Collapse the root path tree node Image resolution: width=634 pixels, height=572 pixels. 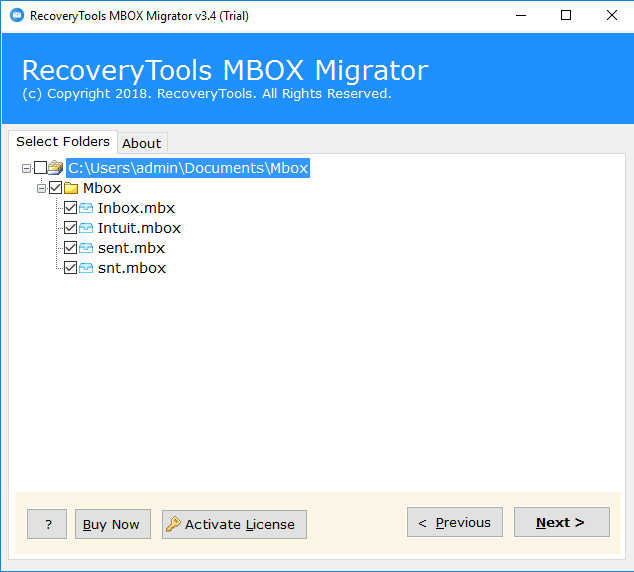pyautogui.click(x=26, y=168)
